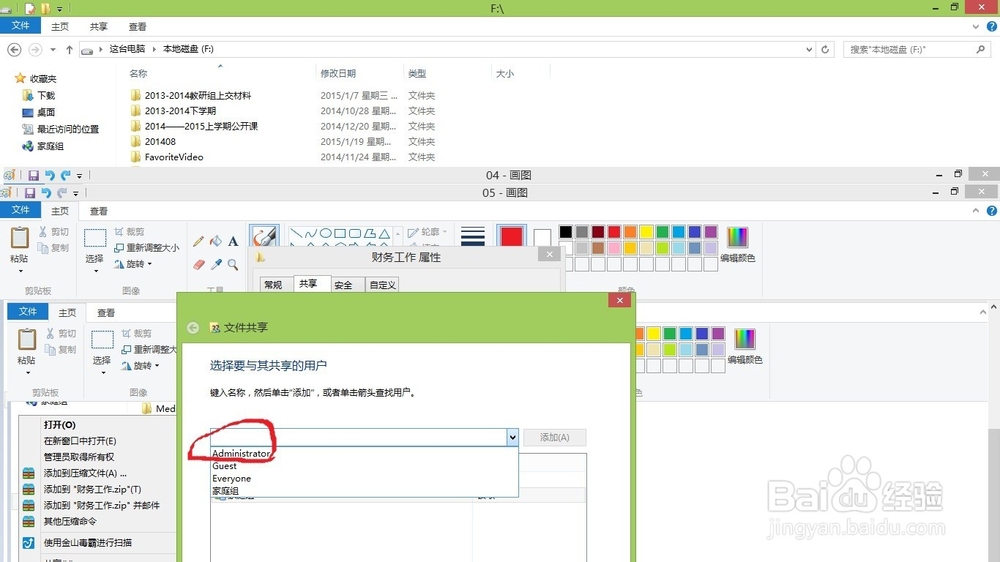Select the Eraser tool in 05 - 画图
1000x562 pixels.
(198, 264)
